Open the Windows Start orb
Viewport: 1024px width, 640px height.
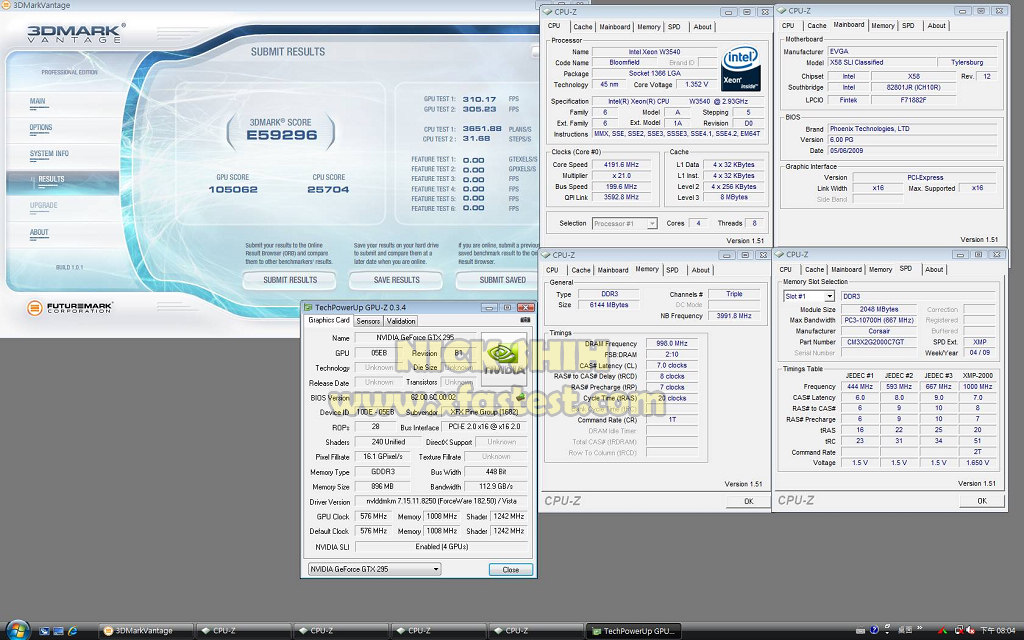[x=17, y=630]
